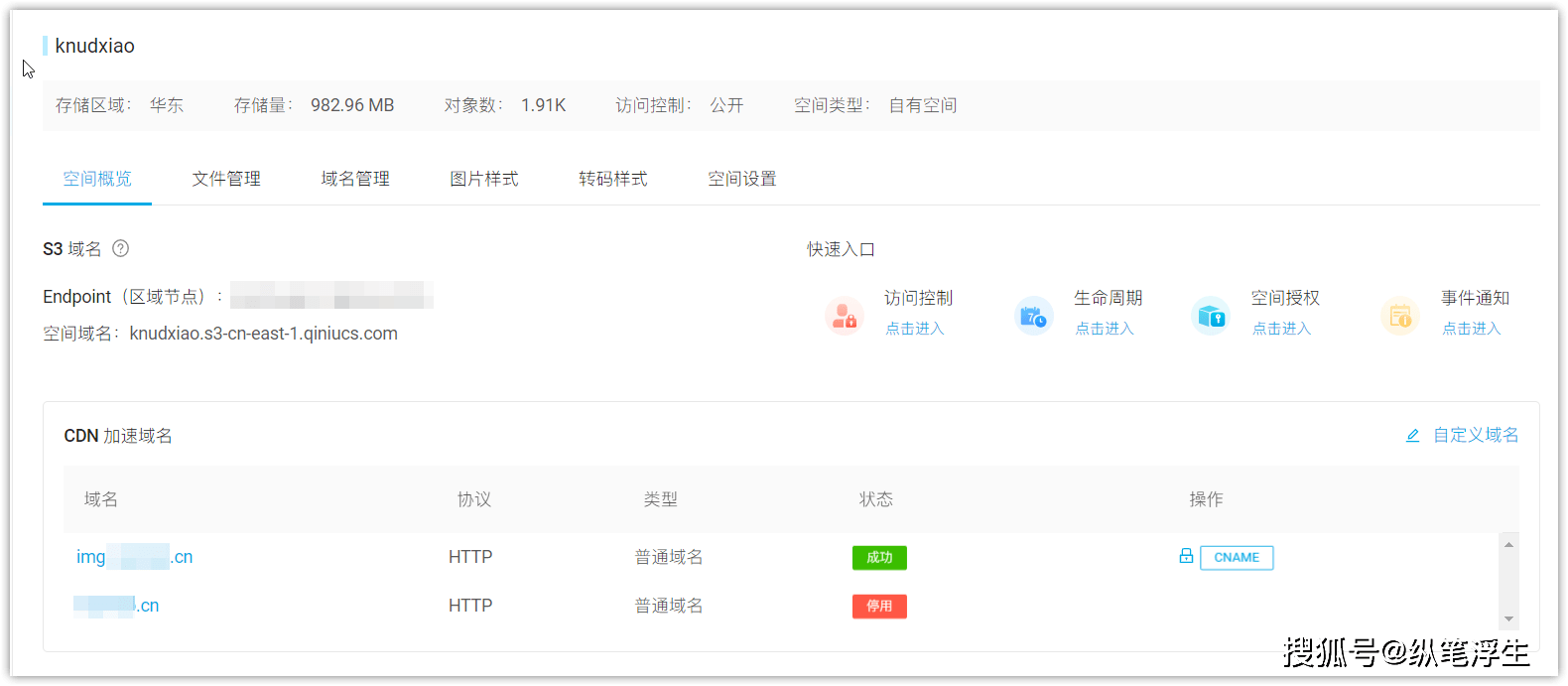Image resolution: width=1568 pixels, height=686 pixels.
Task: Click the pencil icon beside 自定义域名
Action: pos(1412,436)
